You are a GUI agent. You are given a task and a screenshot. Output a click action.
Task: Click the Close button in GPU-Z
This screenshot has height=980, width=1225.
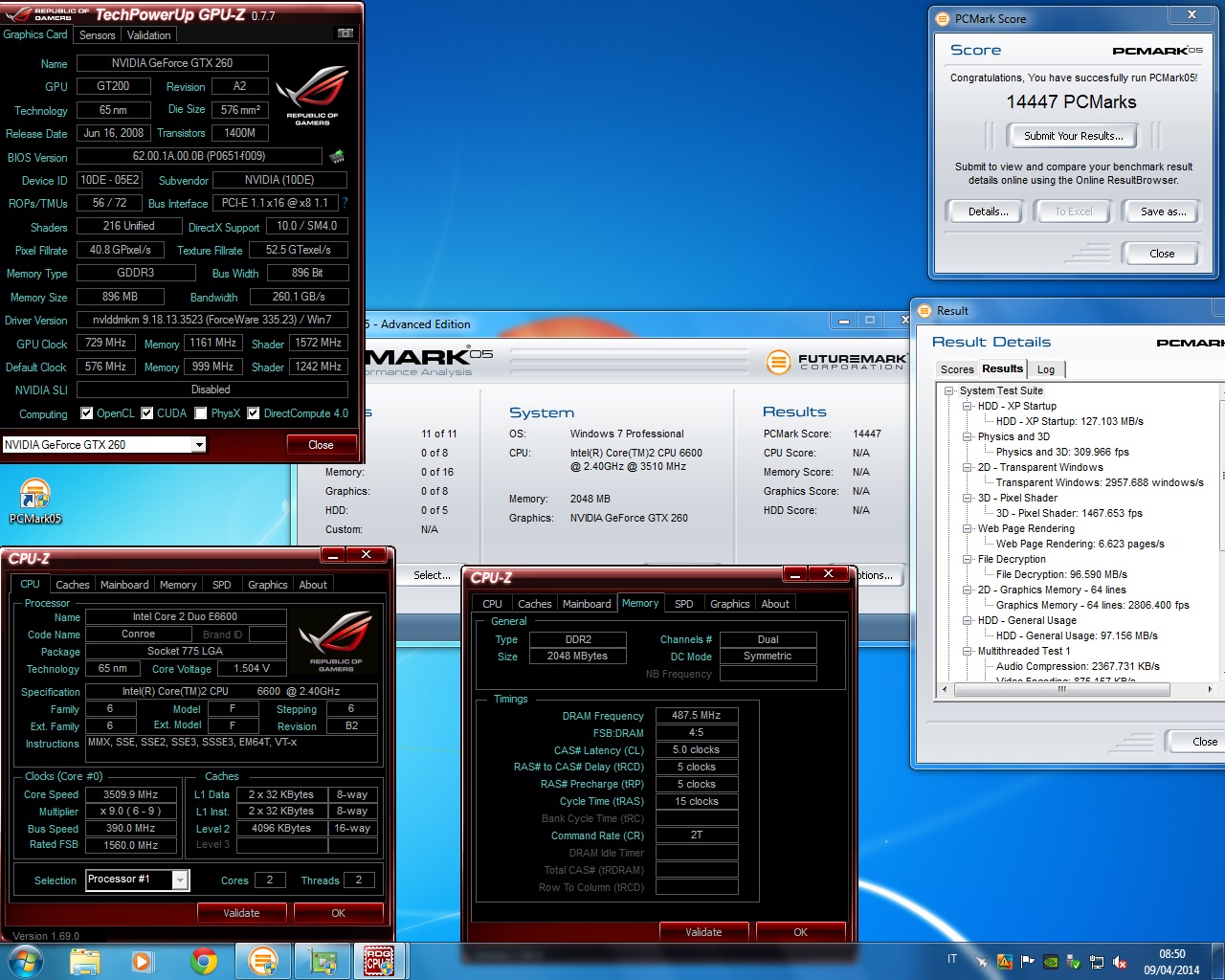321,445
